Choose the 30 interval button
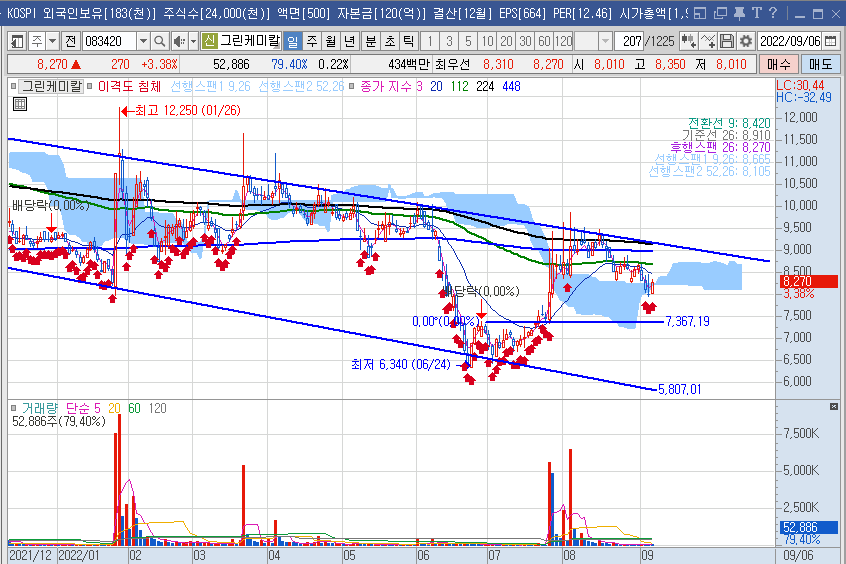 (526, 41)
